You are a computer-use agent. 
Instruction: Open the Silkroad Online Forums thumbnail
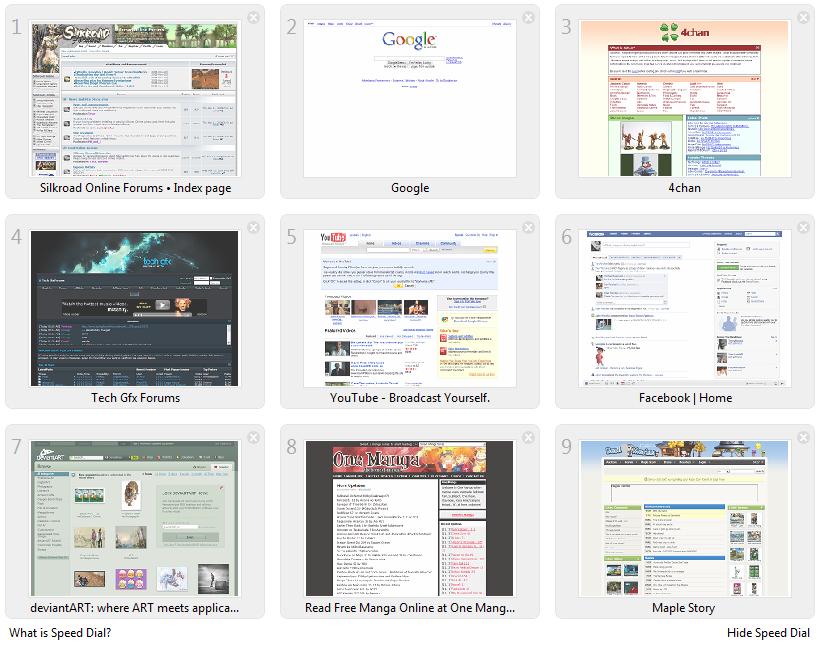click(x=135, y=100)
